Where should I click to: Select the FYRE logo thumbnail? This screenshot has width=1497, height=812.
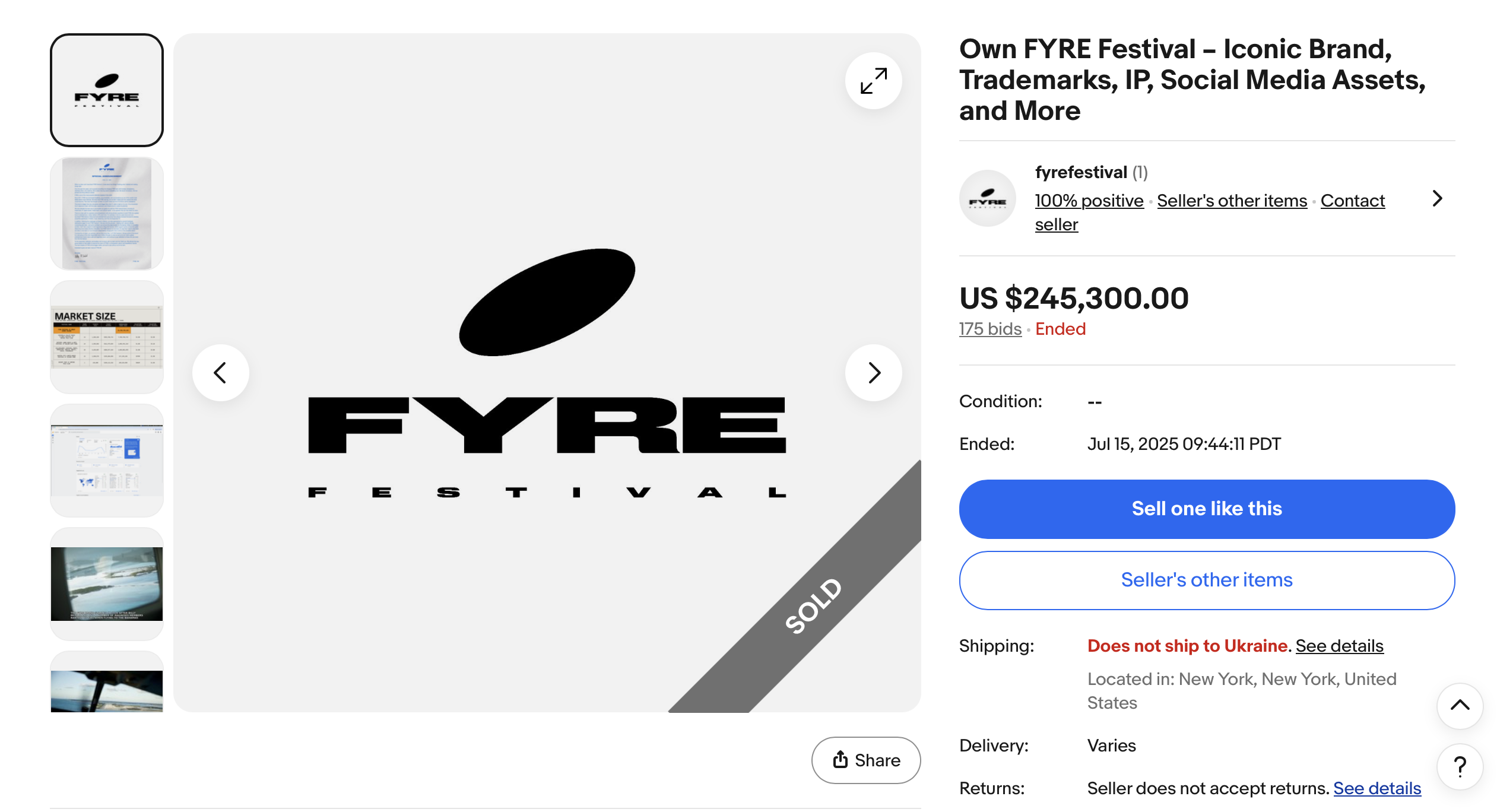tap(107, 90)
